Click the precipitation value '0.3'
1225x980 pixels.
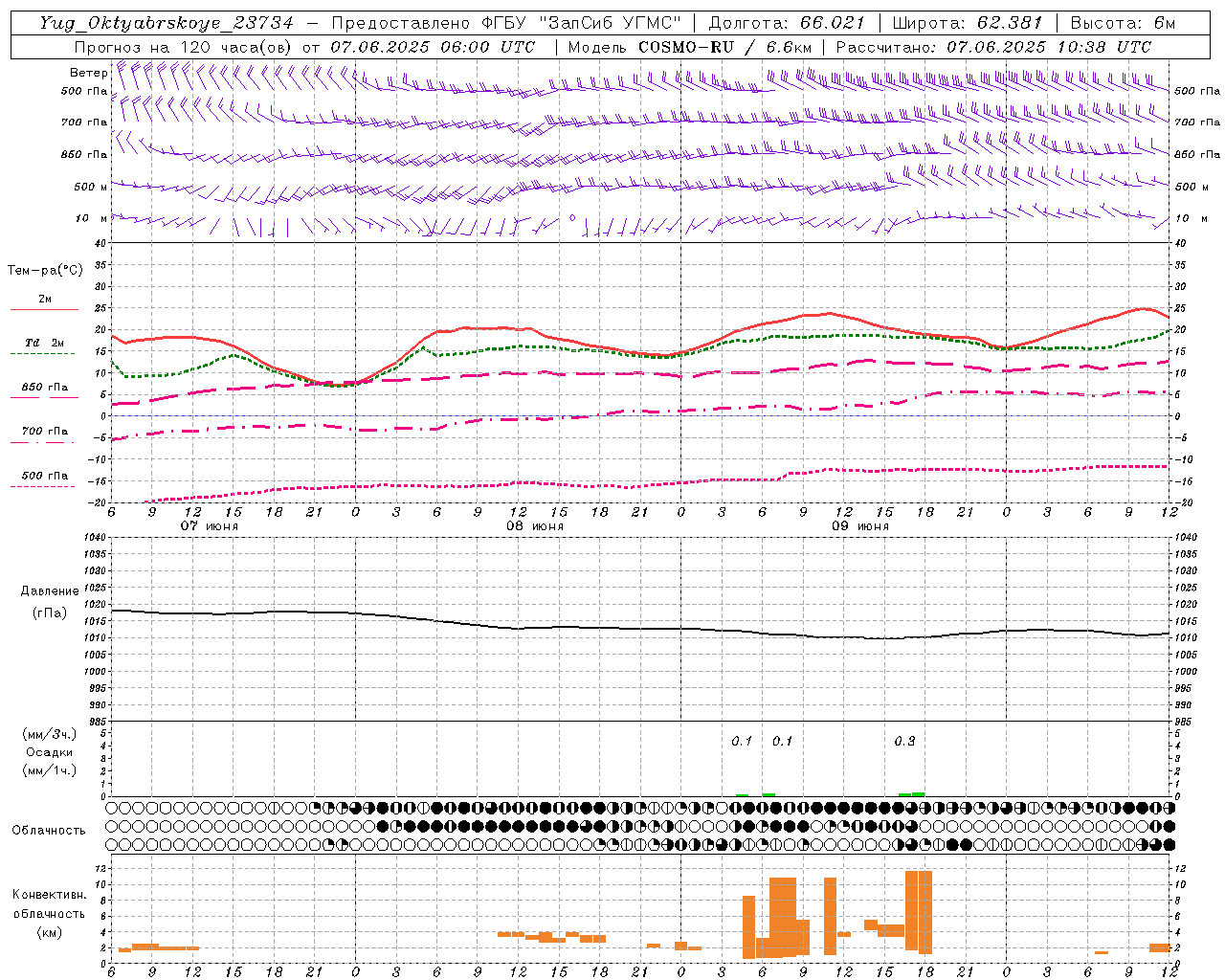point(904,742)
